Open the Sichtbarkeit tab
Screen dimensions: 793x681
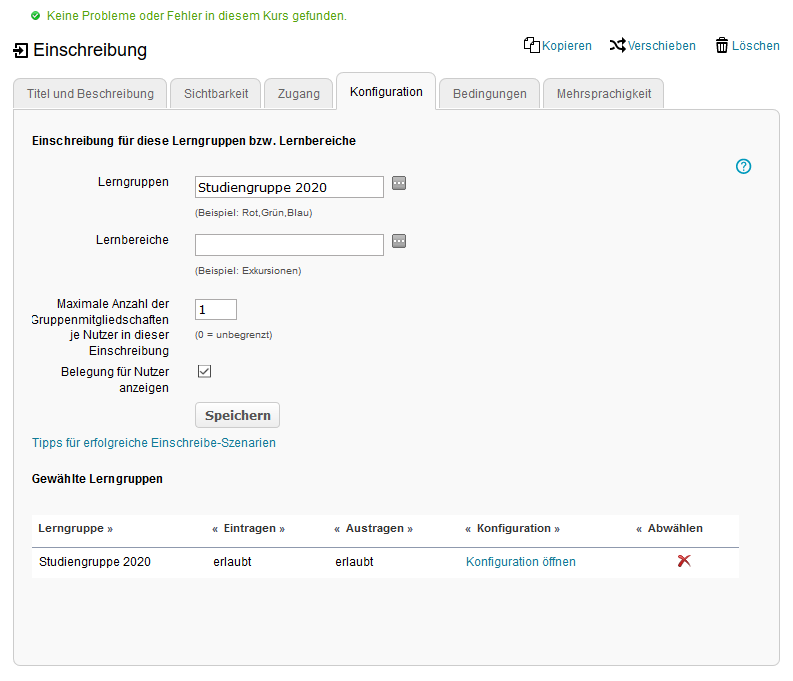215,94
